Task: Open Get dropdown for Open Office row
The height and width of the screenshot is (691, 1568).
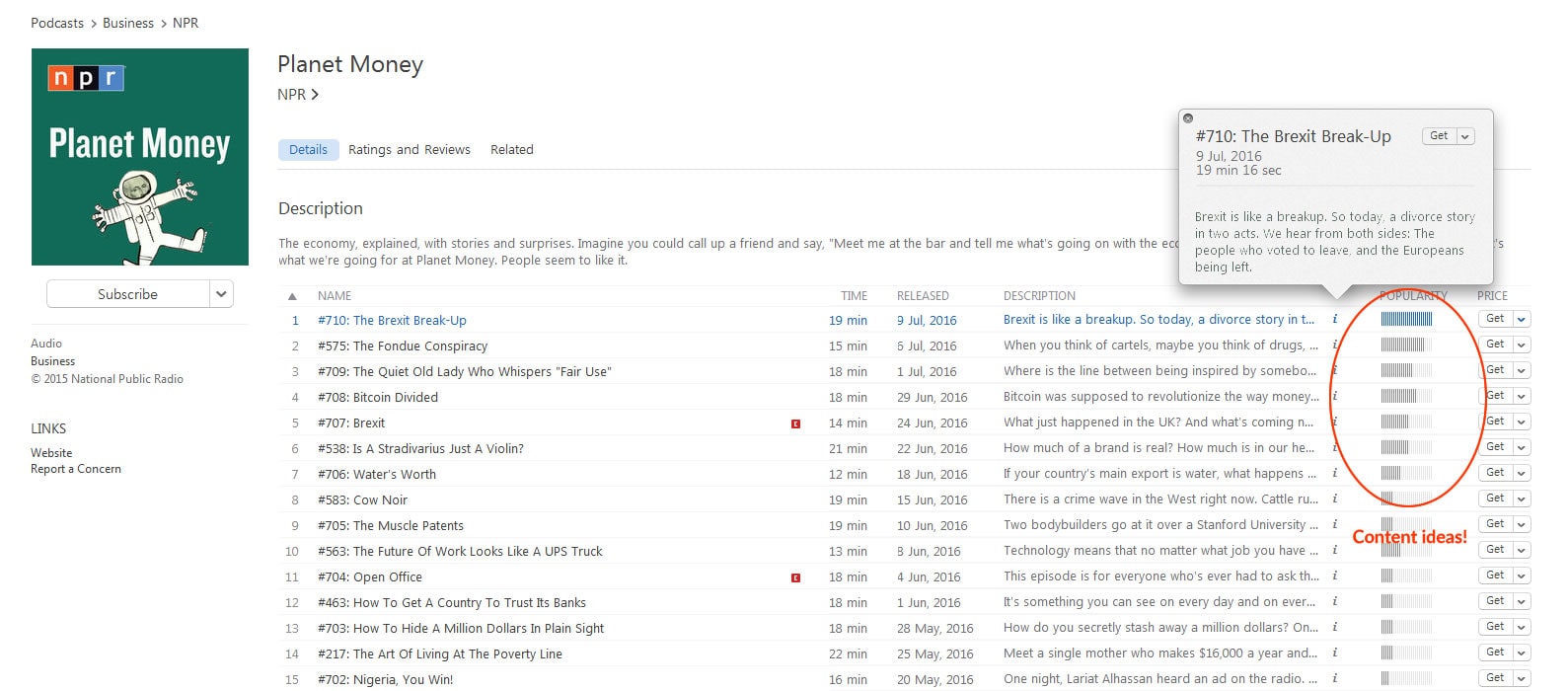Action: (1522, 576)
